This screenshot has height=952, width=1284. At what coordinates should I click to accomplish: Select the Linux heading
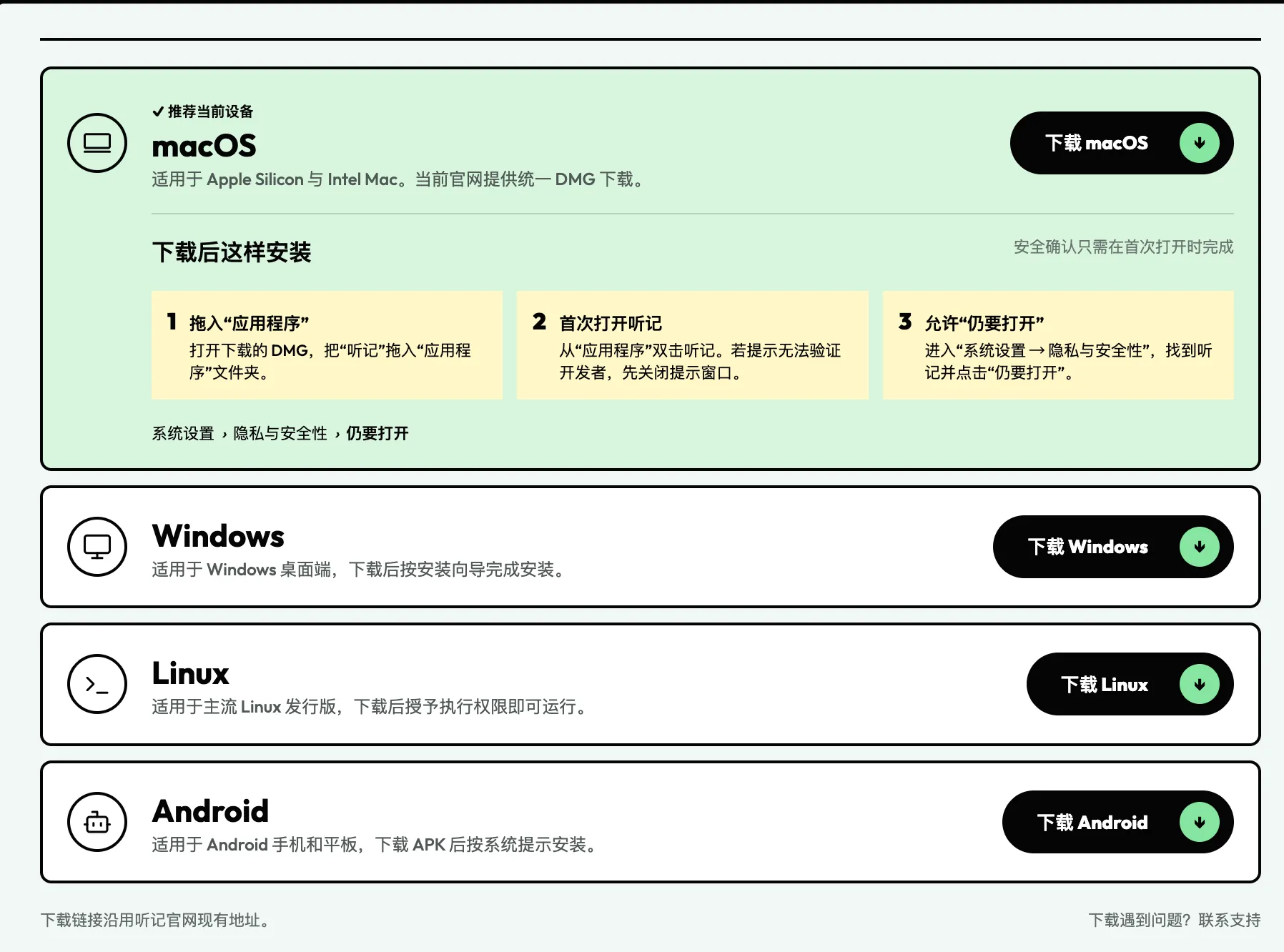click(x=190, y=673)
